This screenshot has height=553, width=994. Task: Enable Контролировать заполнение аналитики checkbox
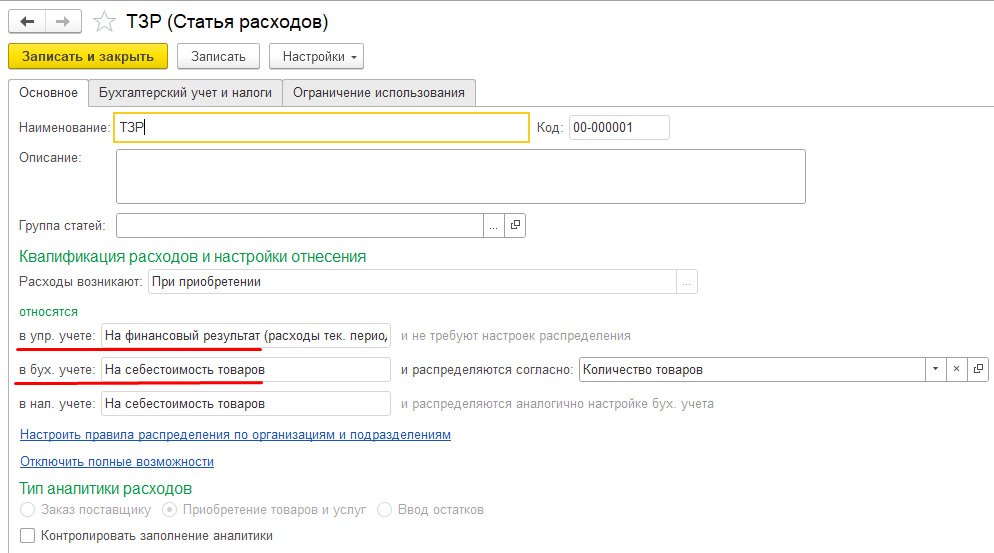point(28,536)
